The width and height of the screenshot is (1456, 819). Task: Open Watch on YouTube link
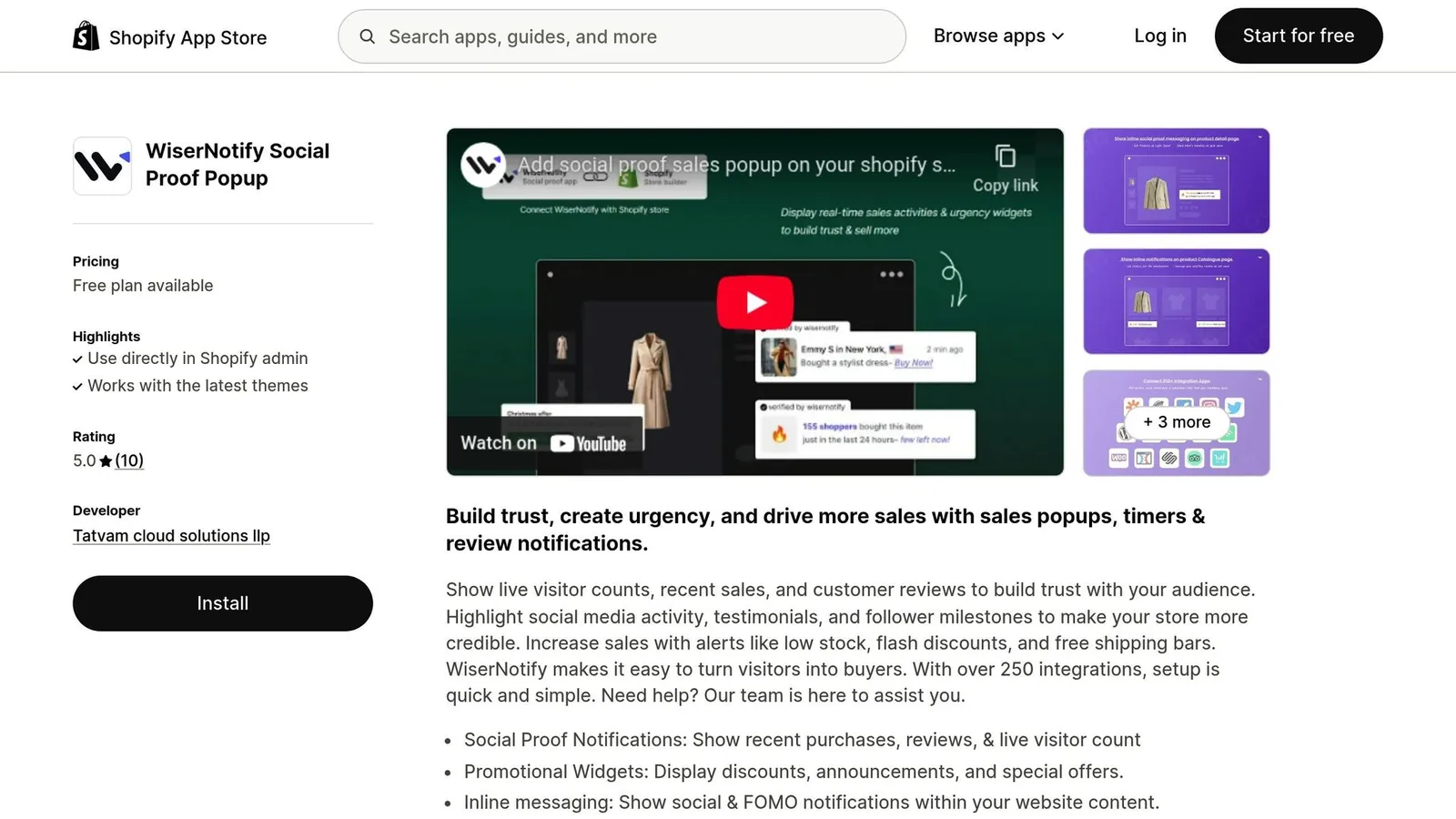pyautogui.click(x=544, y=443)
